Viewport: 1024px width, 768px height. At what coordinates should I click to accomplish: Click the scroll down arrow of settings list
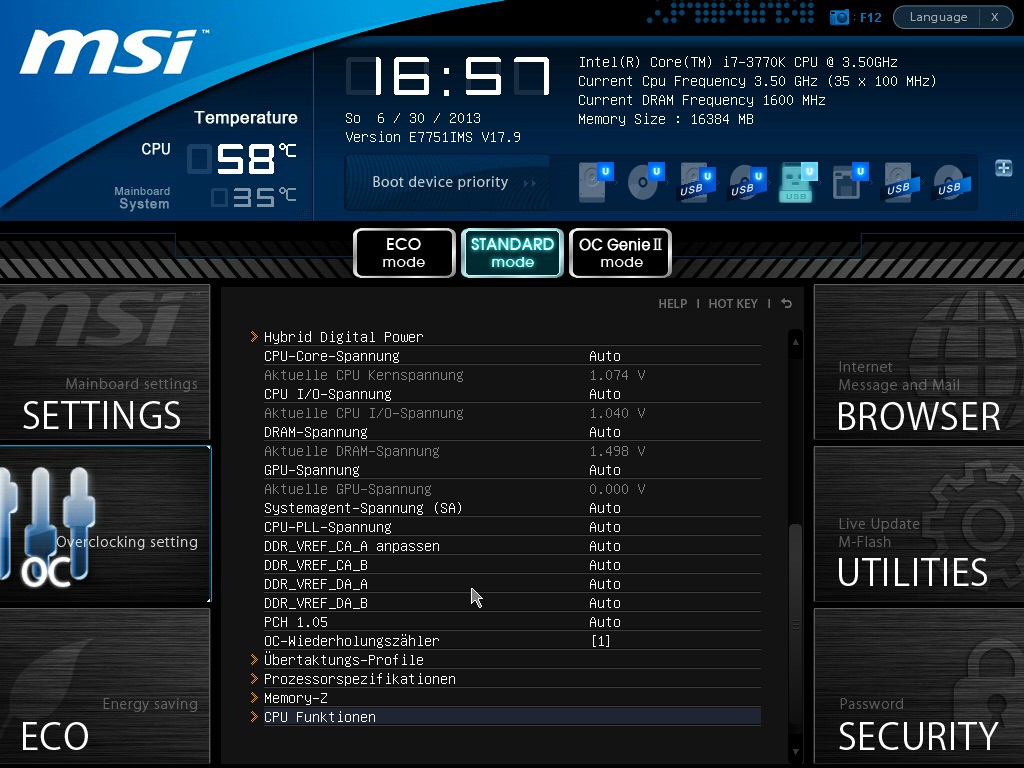pos(795,752)
